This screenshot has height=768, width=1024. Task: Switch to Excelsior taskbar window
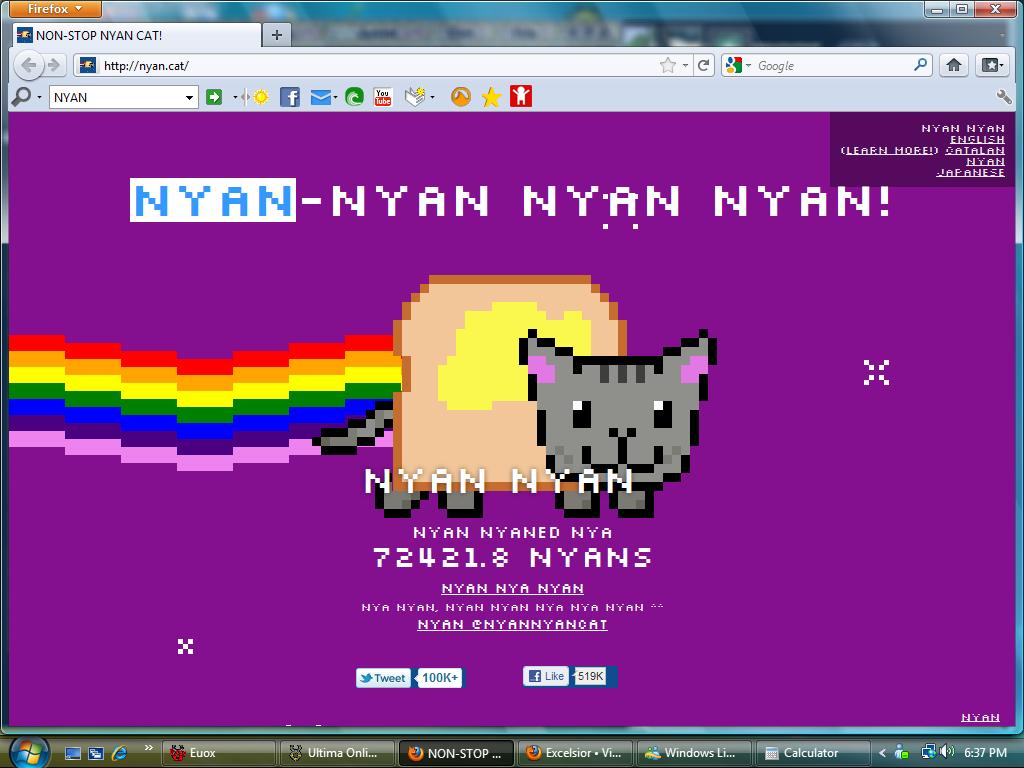[x=575, y=753]
